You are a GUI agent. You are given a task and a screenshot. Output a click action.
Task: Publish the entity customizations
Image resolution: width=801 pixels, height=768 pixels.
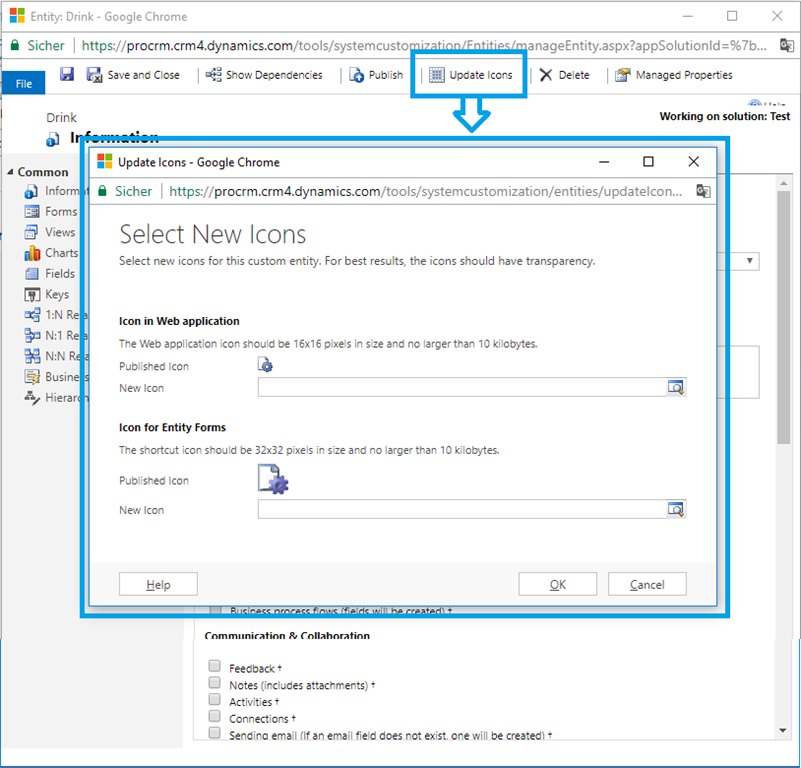377,75
